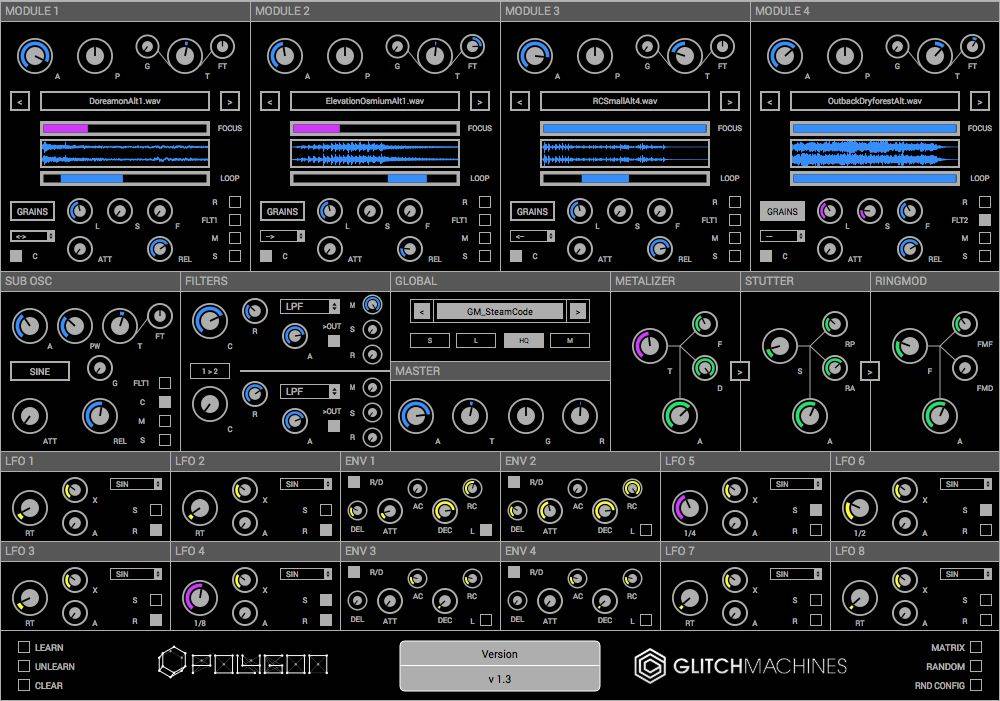The image size is (1000, 701).
Task: Click next sample arrow in Module 1
Action: point(229,101)
